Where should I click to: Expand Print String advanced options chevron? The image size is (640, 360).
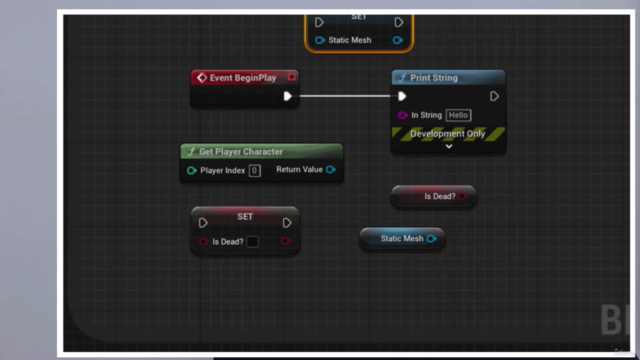coord(449,146)
